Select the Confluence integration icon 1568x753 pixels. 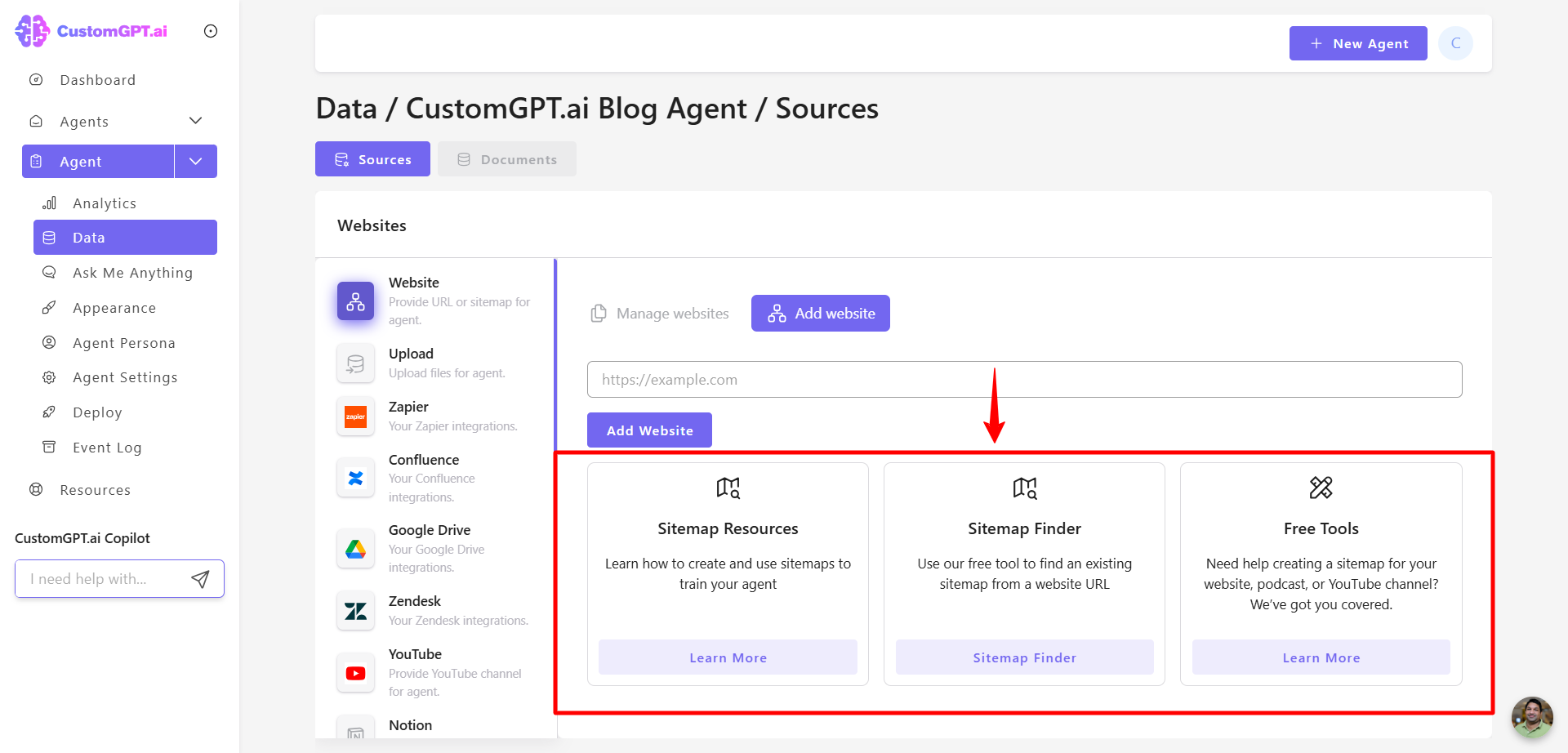[x=355, y=479]
